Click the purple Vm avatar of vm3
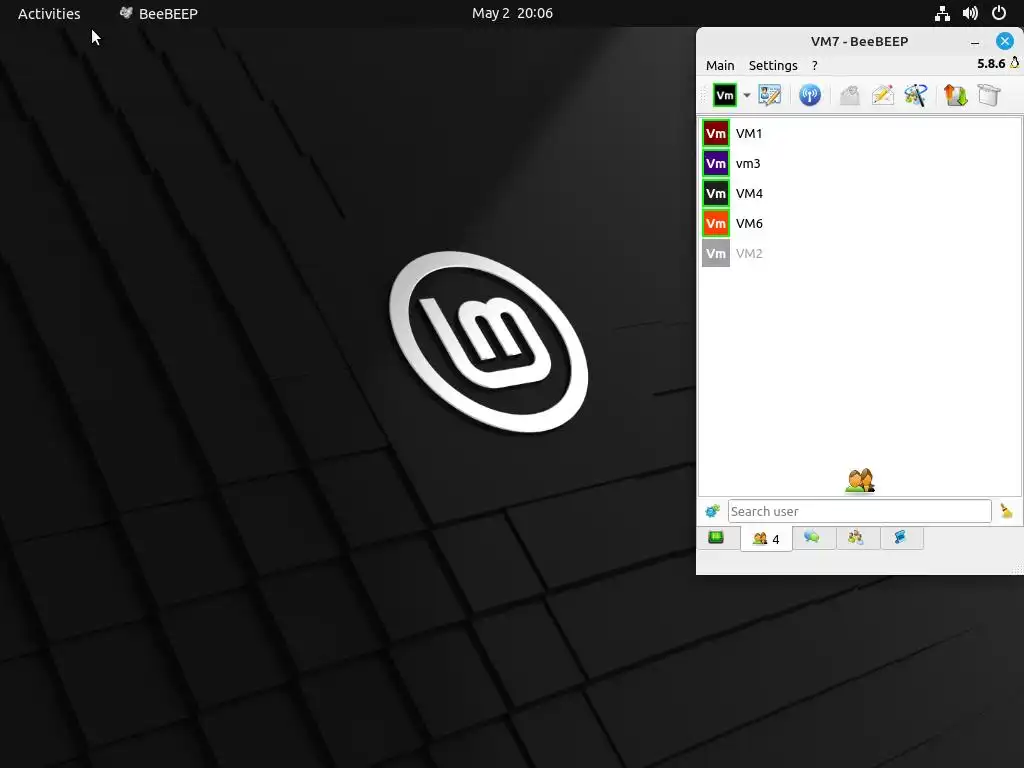Image resolution: width=1024 pixels, height=768 pixels. 716,163
